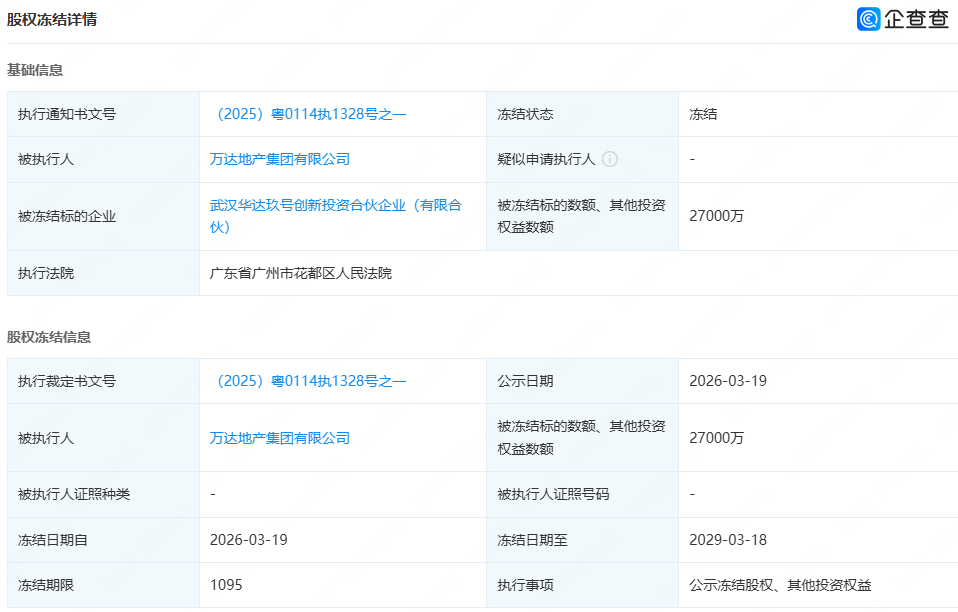Open the 执行通知书文号 case number link
Image resolution: width=958 pixels, height=612 pixels.
308,114
